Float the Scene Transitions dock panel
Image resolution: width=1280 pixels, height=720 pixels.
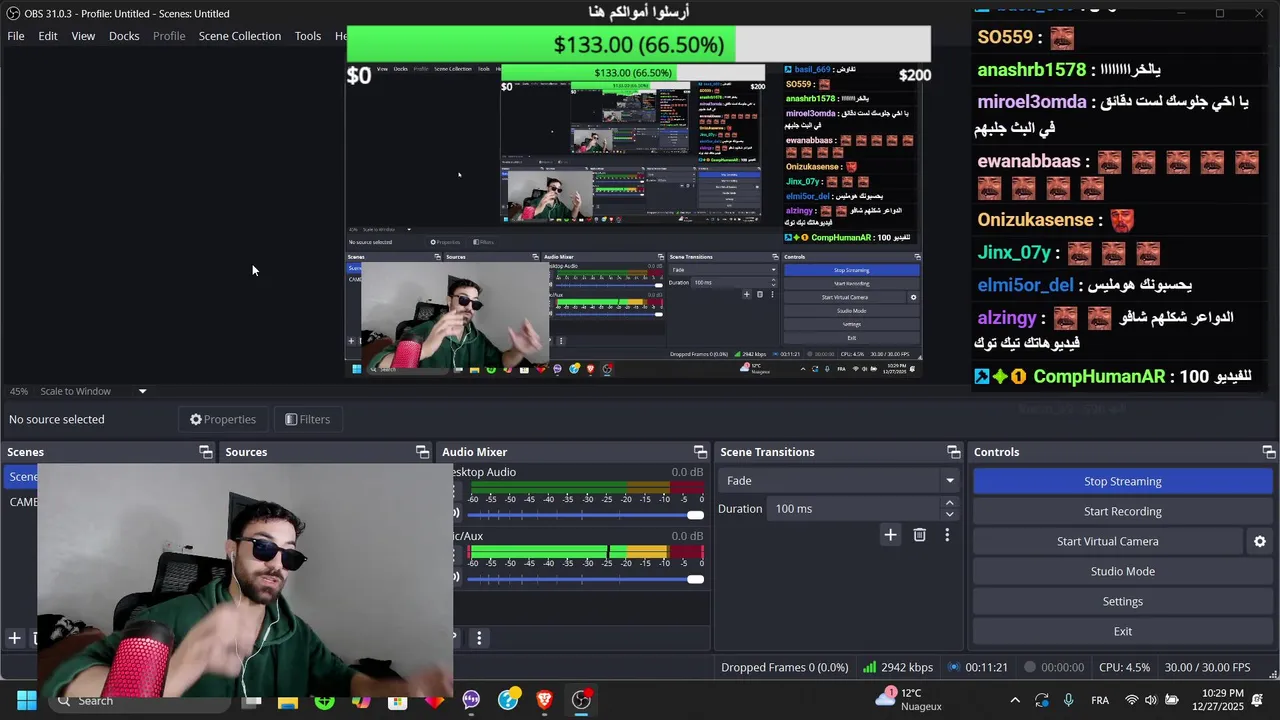click(x=953, y=452)
